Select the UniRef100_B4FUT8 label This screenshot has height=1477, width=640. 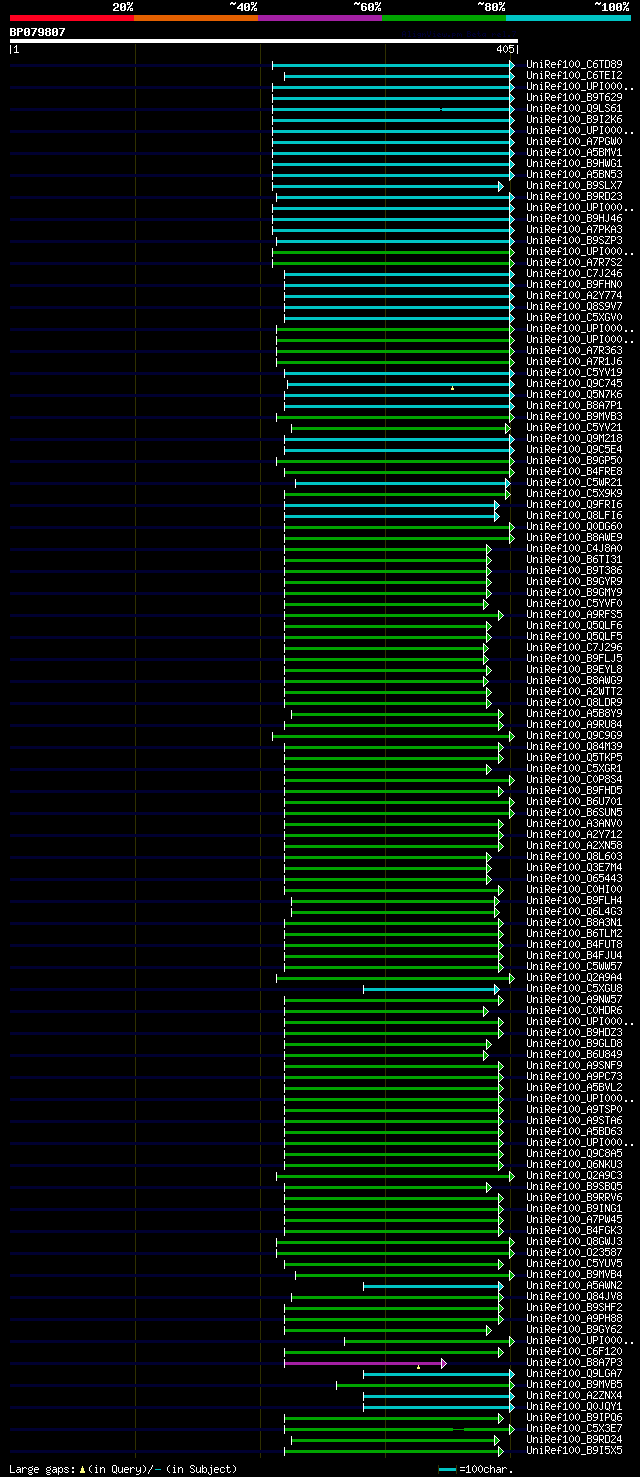pyautogui.click(x=573, y=944)
